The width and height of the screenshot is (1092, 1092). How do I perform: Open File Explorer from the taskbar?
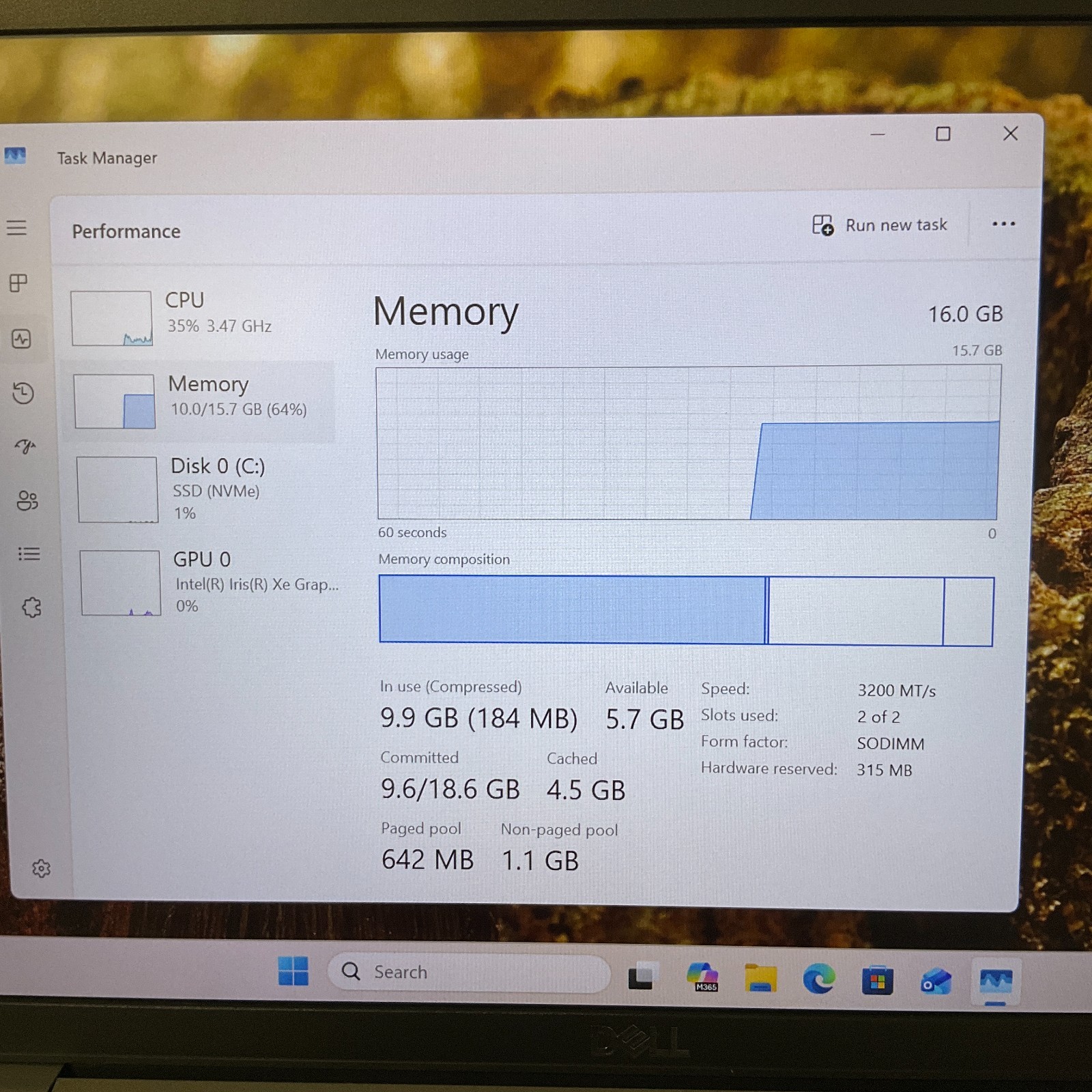pos(760,979)
